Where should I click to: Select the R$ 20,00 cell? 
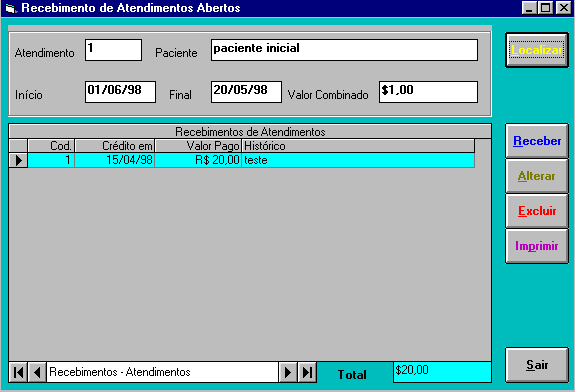pos(198,160)
